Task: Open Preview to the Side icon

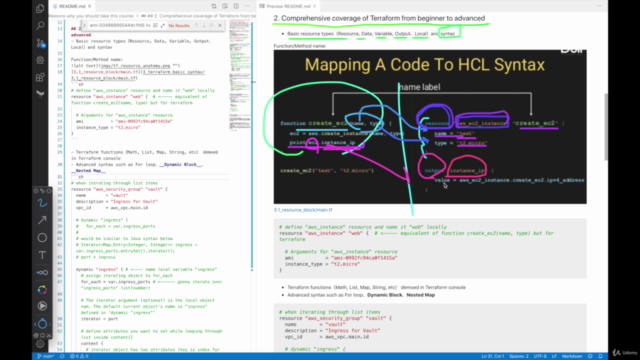Action: [225, 6]
